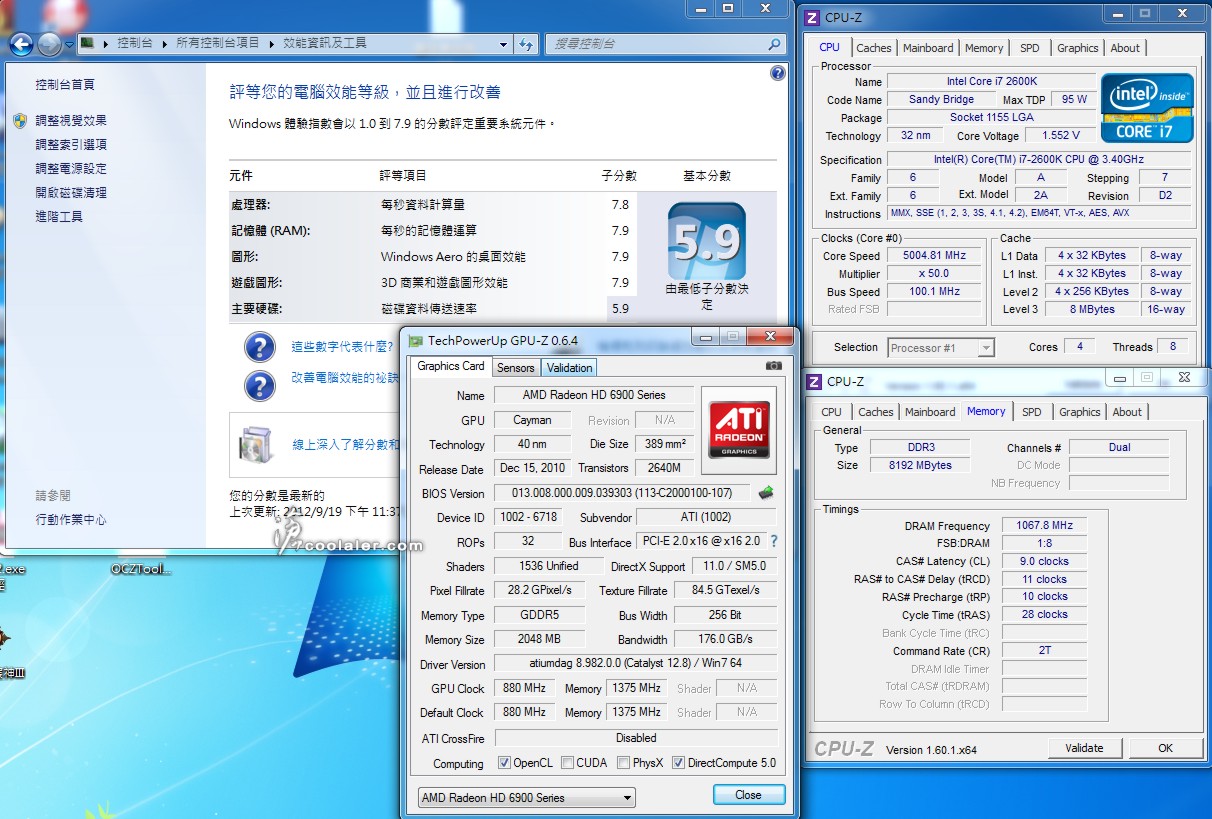
Task: Click the 5.9 base score badge
Action: [707, 241]
